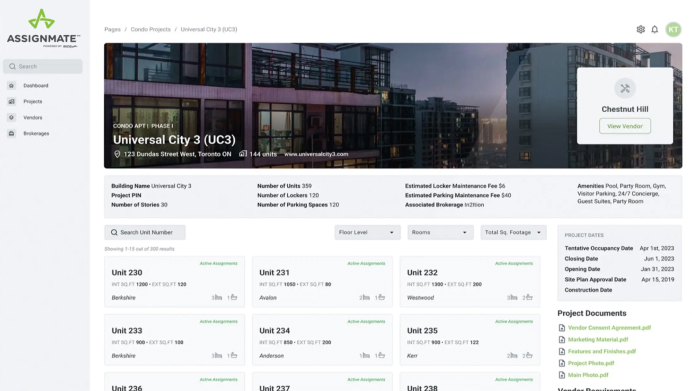Open the Total Sq. Footage dropdown

click(513, 233)
